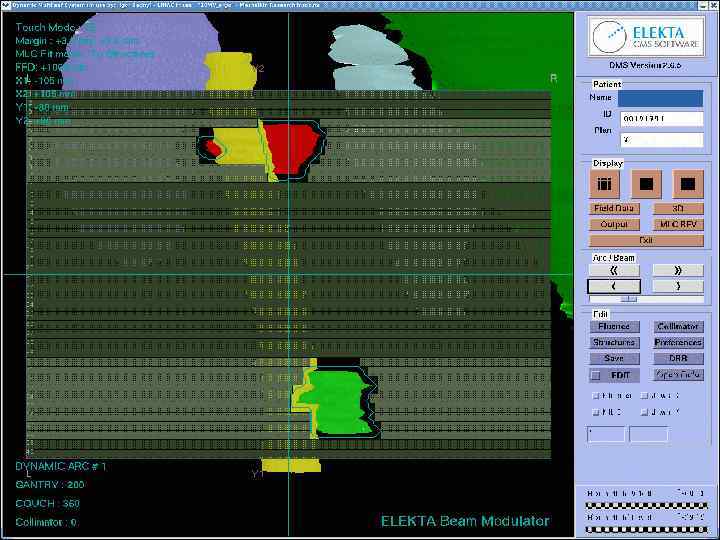Image resolution: width=720 pixels, height=540 pixels.
Task: Toggle the Jaw Y checkbox
Action: [x=645, y=412]
